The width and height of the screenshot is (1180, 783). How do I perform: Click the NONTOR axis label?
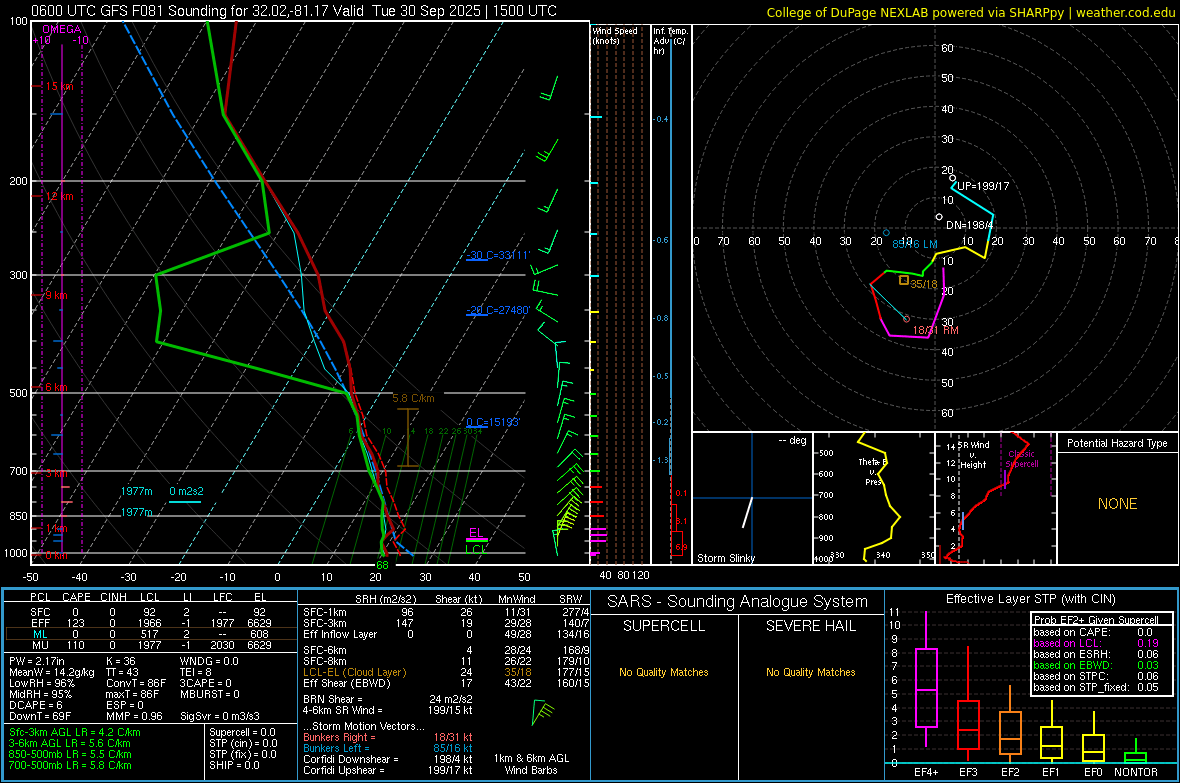[x=1136, y=772]
